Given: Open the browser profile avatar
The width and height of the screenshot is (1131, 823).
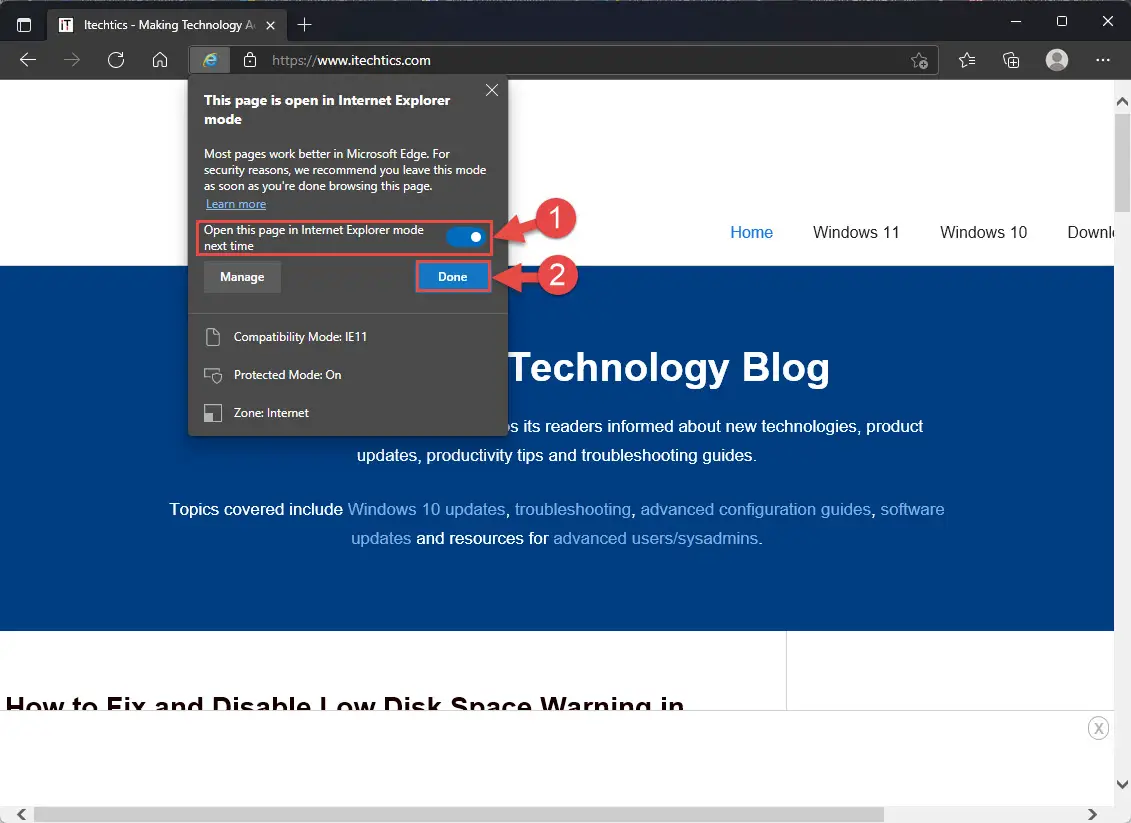Looking at the screenshot, I should click(1056, 60).
